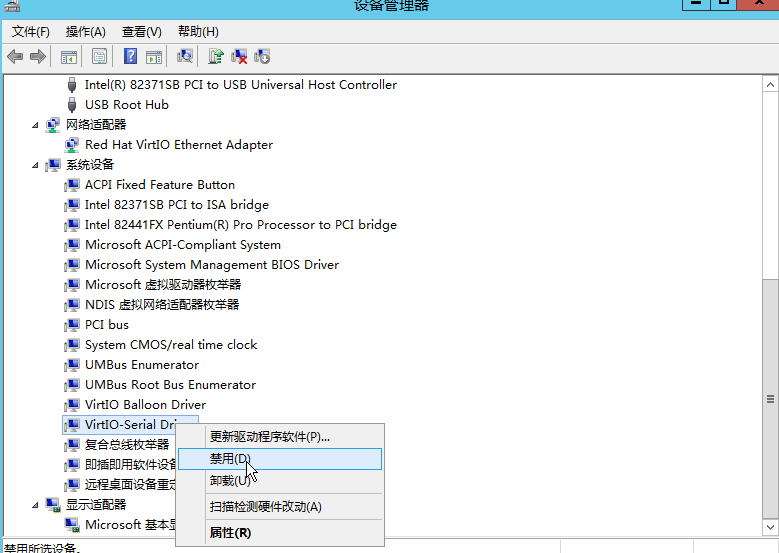Image resolution: width=779 pixels, height=553 pixels.
Task: Open the 文件(F) menu
Action: pyautogui.click(x=30, y=32)
